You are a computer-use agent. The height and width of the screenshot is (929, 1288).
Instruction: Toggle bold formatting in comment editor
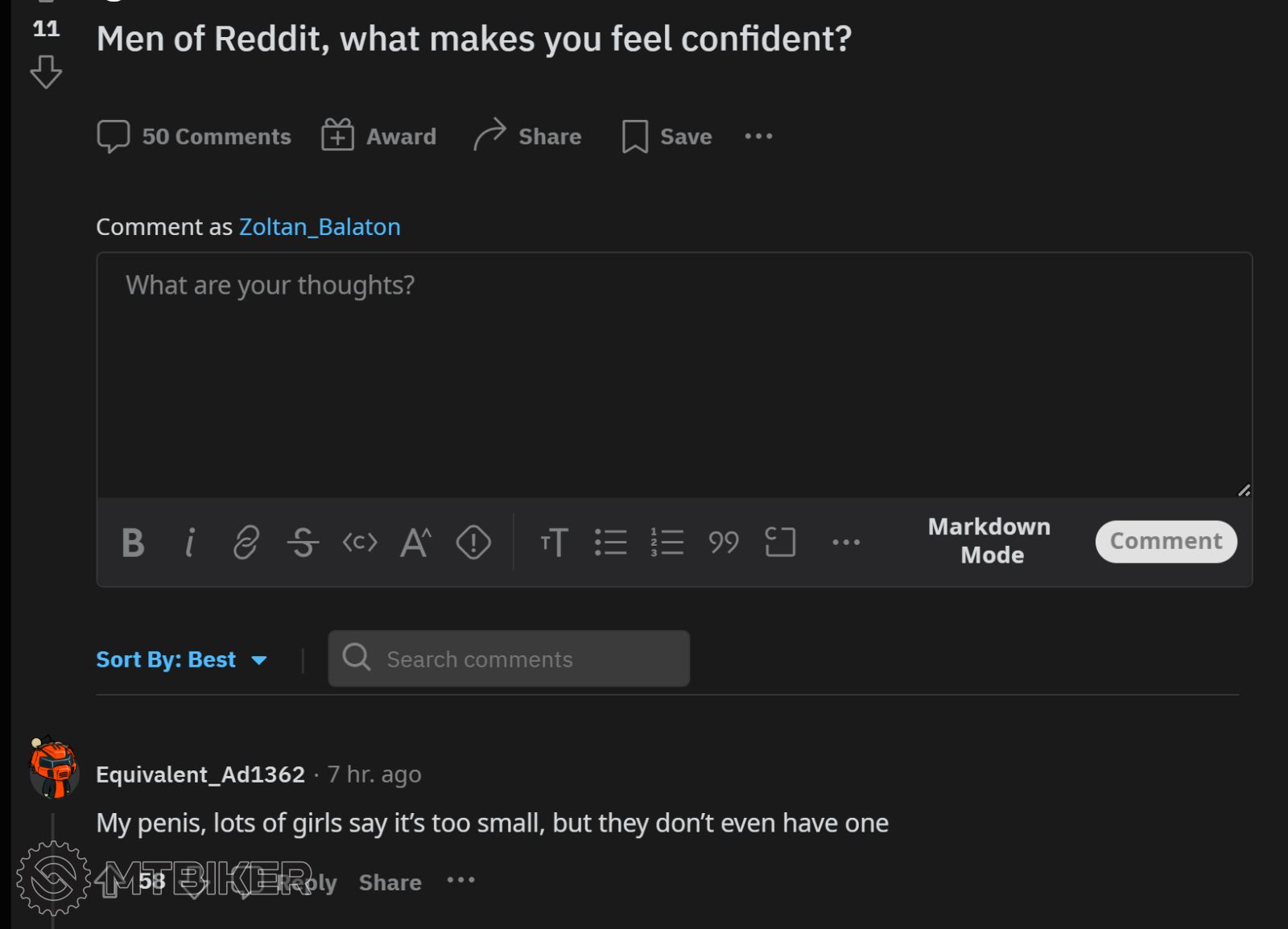pos(133,542)
